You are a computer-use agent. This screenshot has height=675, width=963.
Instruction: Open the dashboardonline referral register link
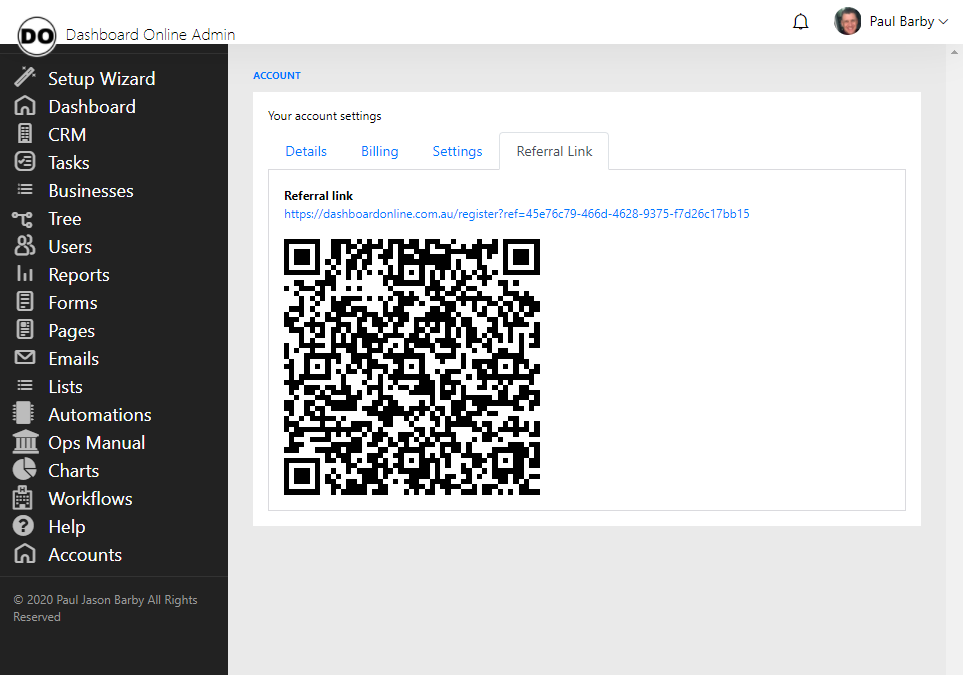(517, 214)
